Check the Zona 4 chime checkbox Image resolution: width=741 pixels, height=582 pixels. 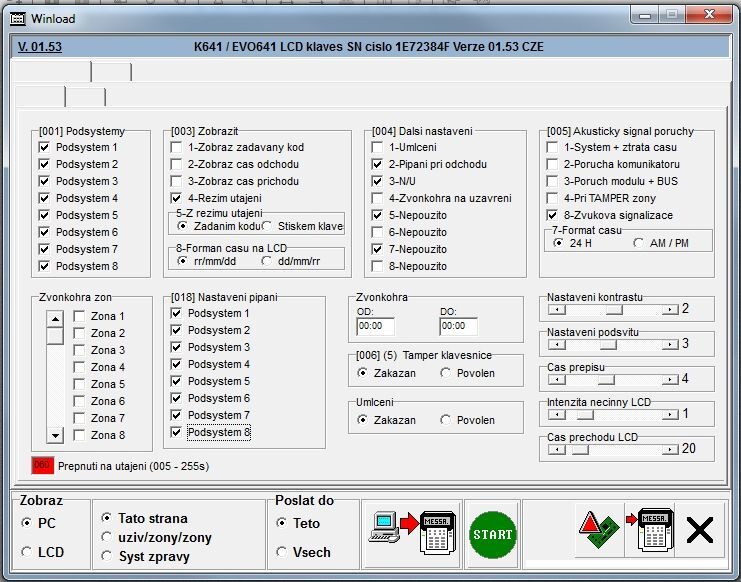click(x=79, y=367)
